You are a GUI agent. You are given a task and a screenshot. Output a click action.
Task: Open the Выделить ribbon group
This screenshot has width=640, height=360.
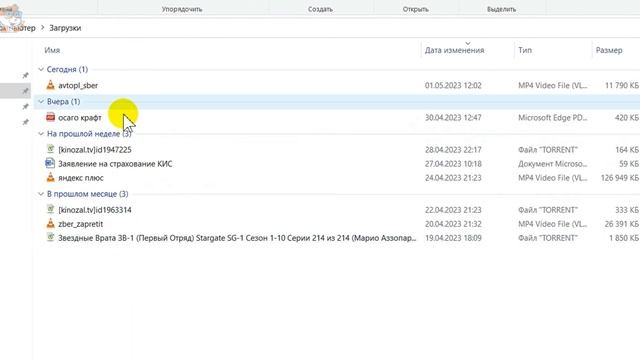coord(501,9)
